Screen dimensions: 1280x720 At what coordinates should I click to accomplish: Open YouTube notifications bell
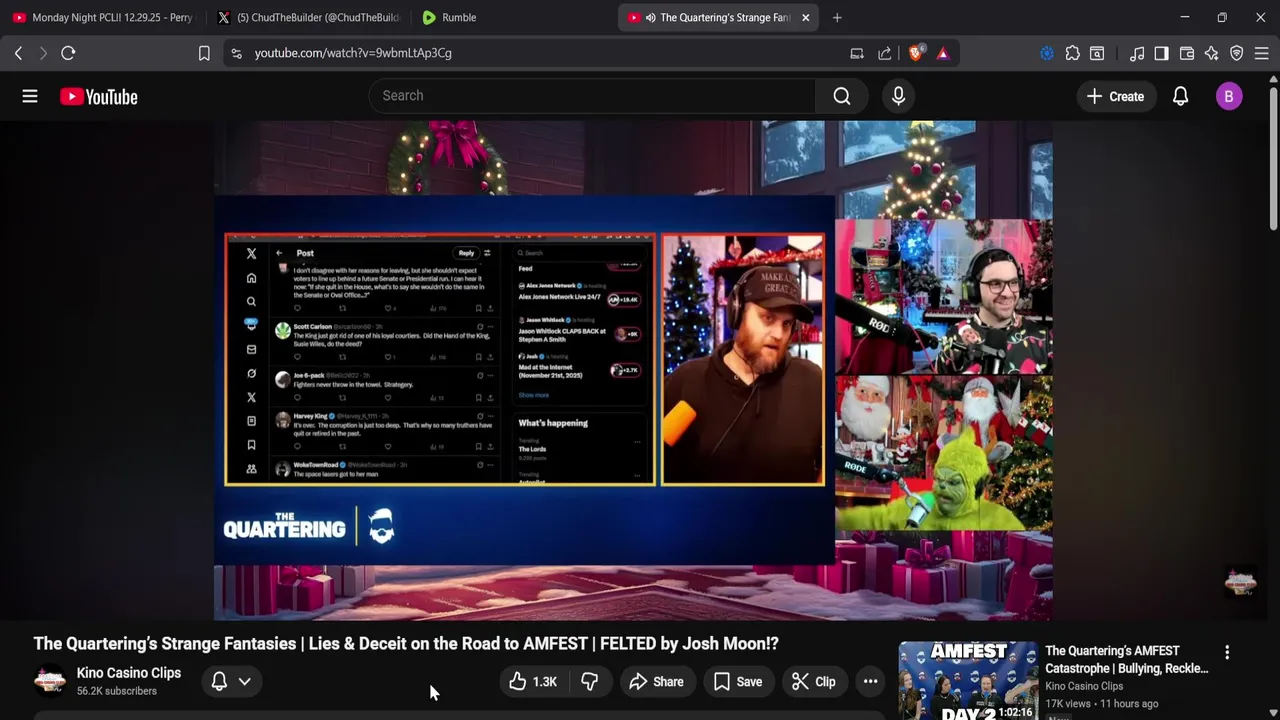1180,96
